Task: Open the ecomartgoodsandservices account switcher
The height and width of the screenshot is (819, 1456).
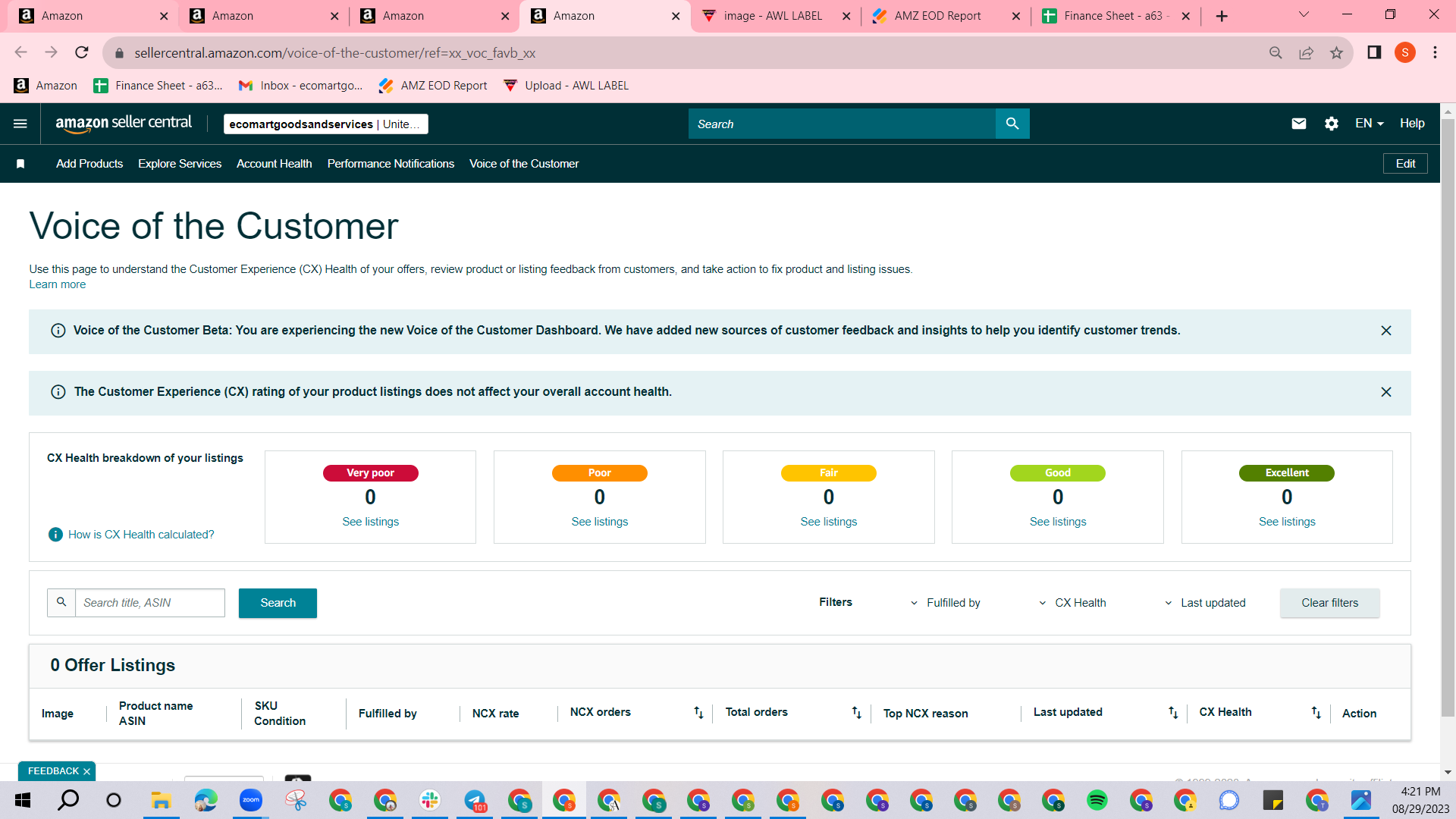Action: point(325,124)
